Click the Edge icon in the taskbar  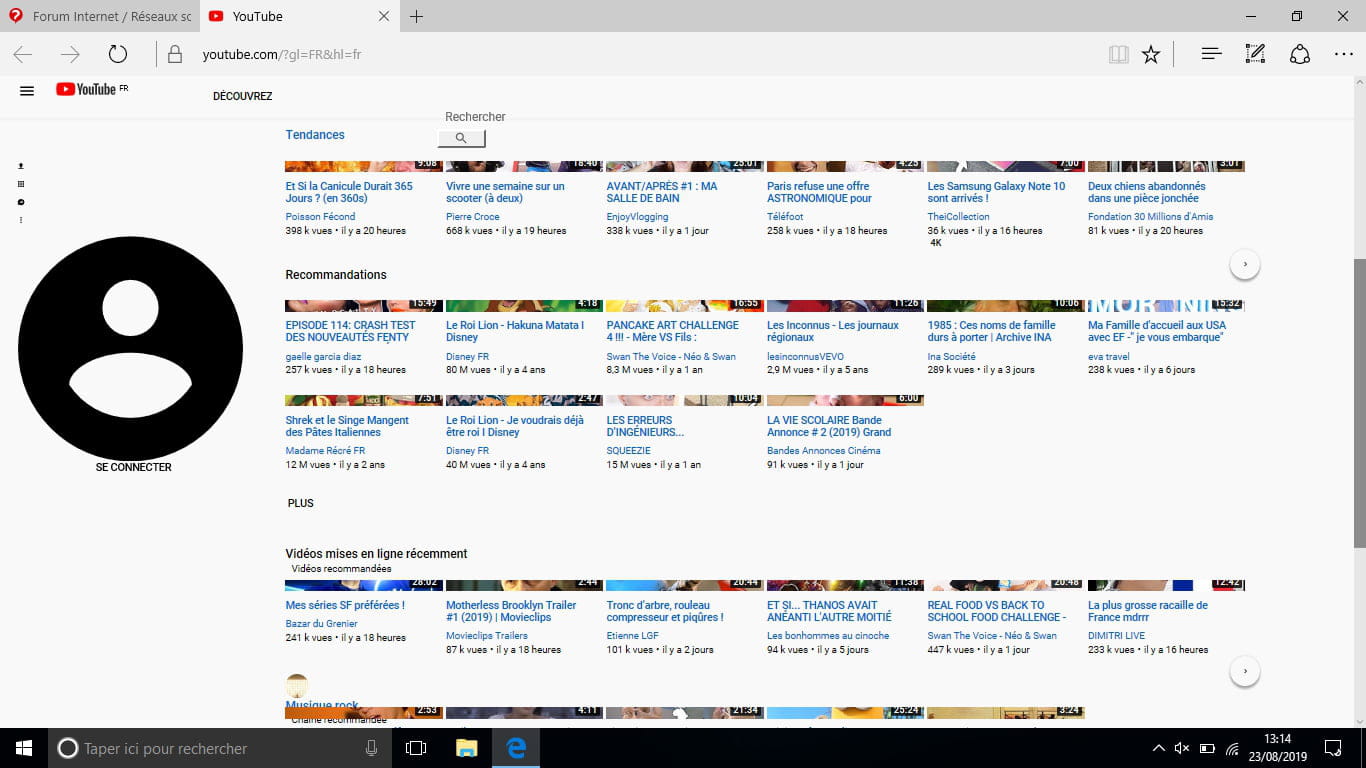[x=516, y=748]
